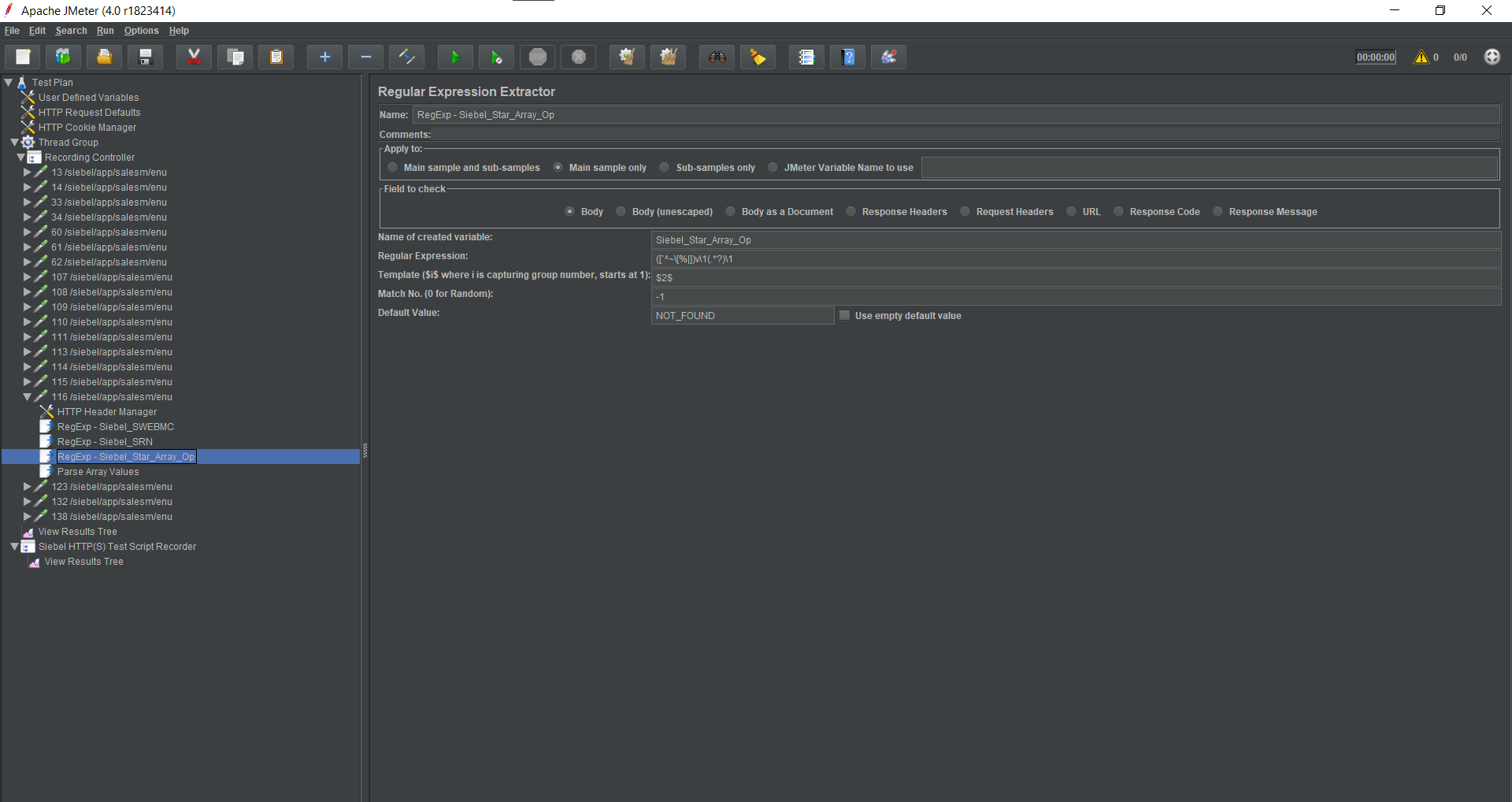Open the Templates toolbar icon
The image size is (1512, 802).
(x=63, y=57)
